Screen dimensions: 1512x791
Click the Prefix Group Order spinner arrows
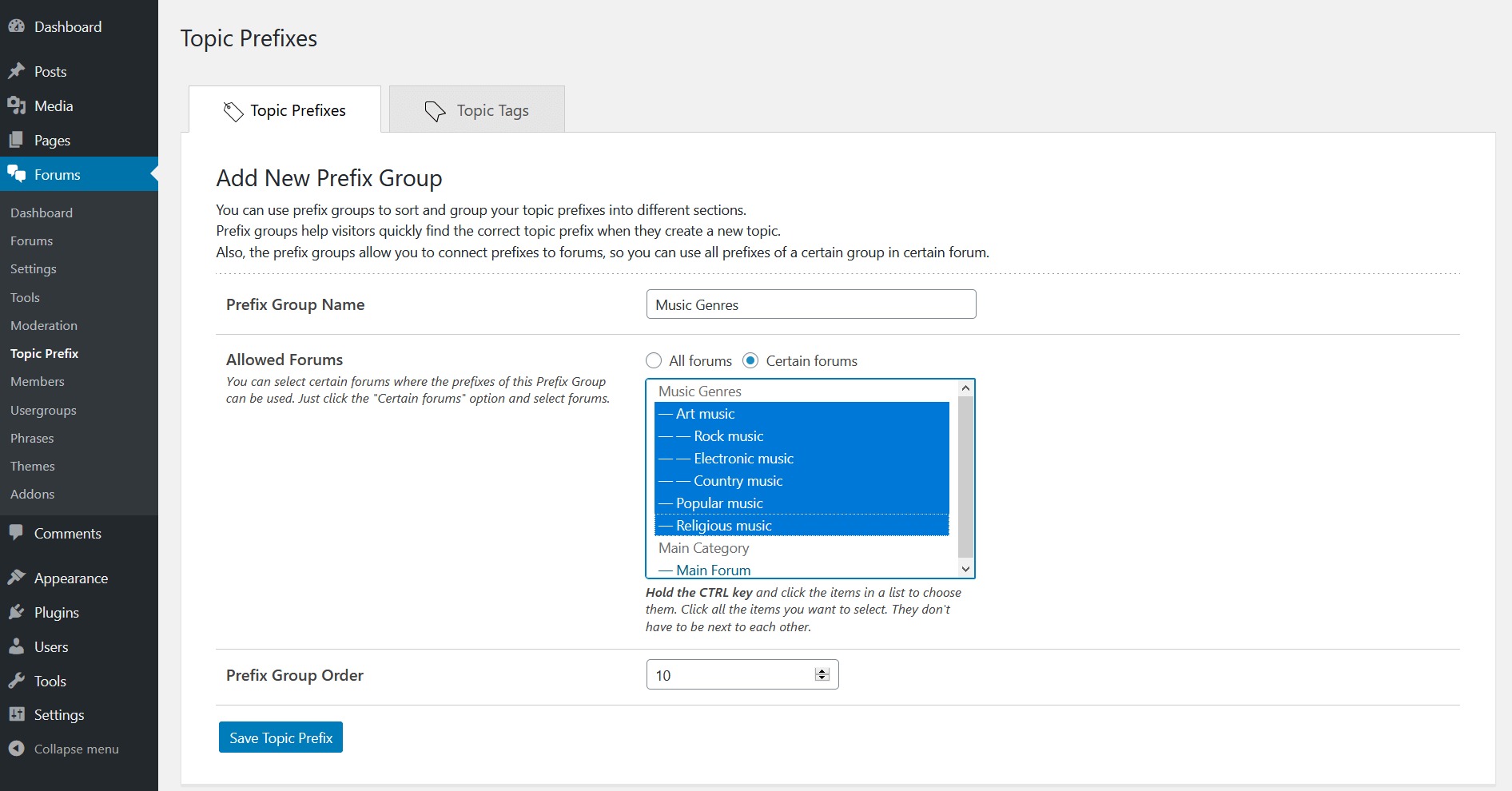tap(822, 675)
